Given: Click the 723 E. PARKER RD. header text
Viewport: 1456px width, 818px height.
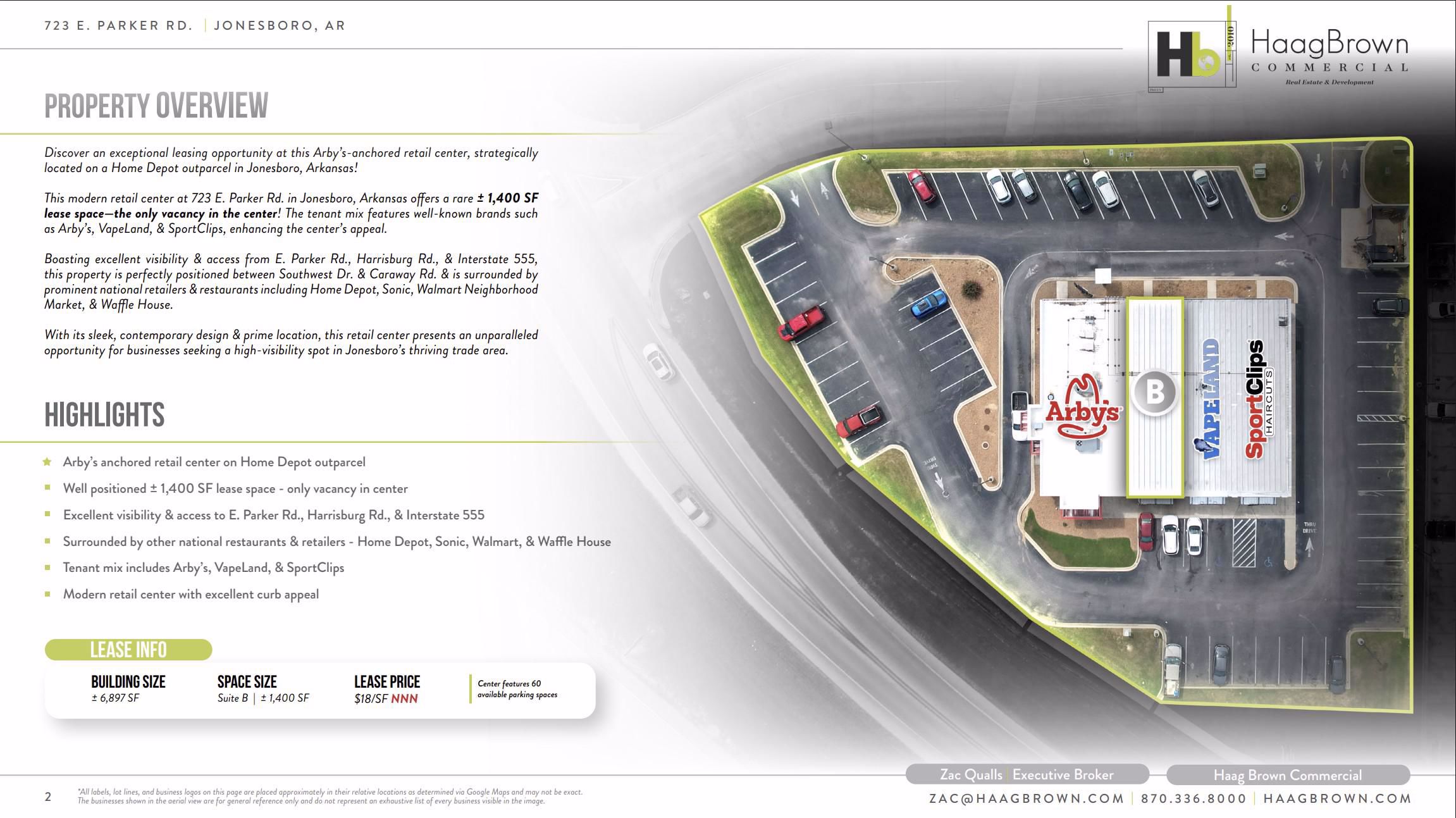Looking at the screenshot, I should pyautogui.click(x=118, y=25).
